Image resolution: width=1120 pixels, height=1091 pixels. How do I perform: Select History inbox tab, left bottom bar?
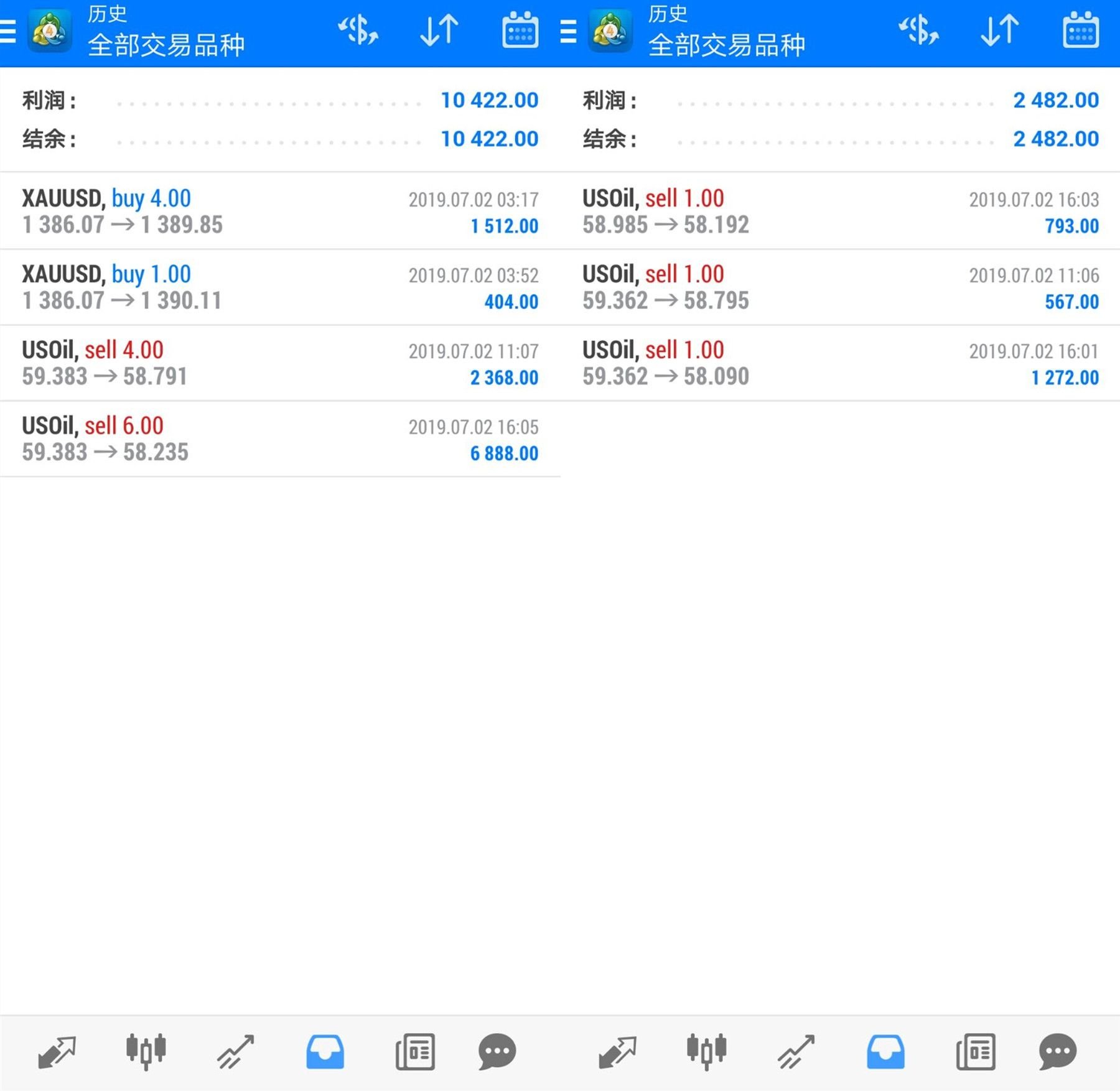[325, 1052]
